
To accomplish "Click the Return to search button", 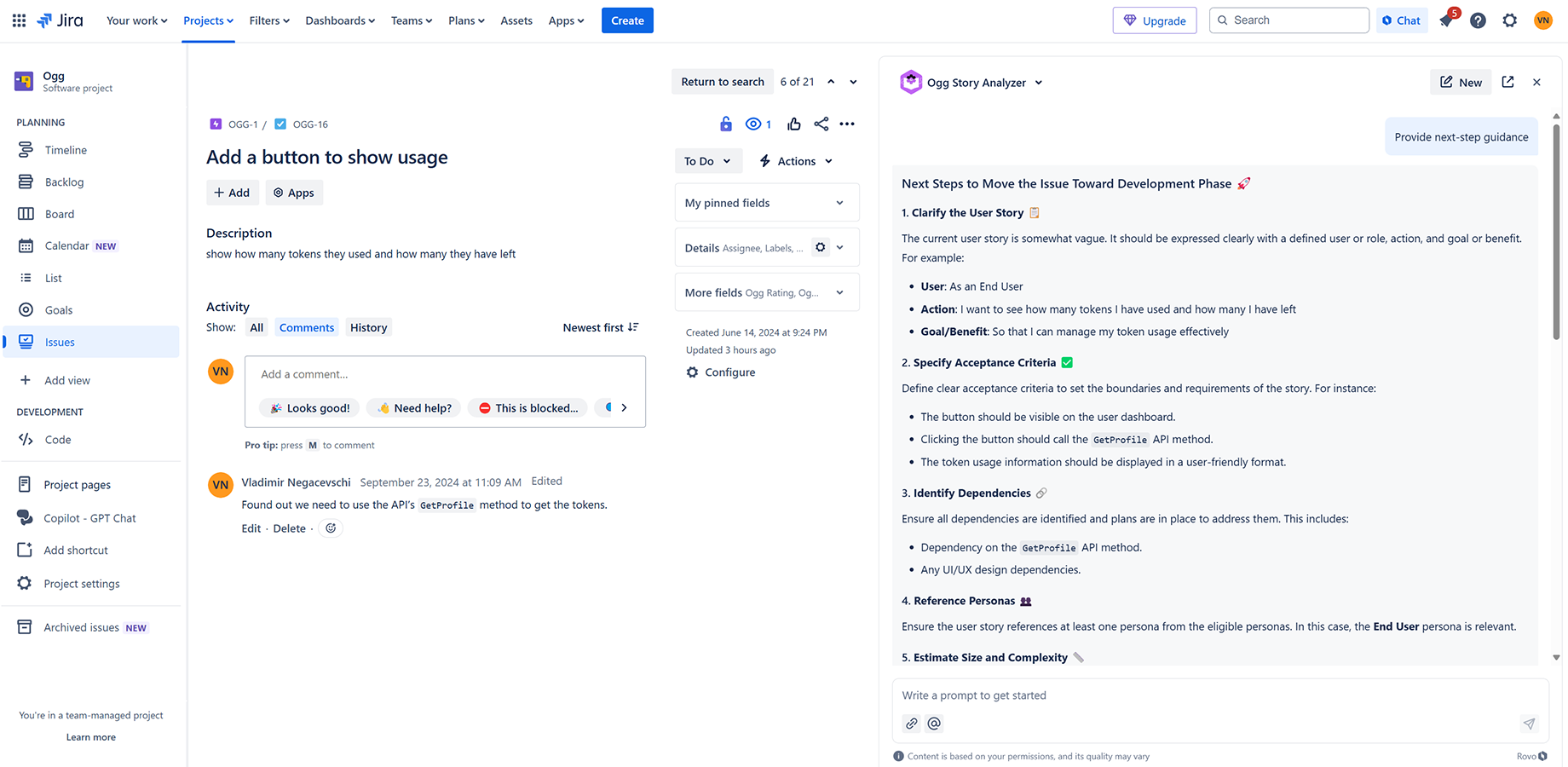I will [x=723, y=82].
